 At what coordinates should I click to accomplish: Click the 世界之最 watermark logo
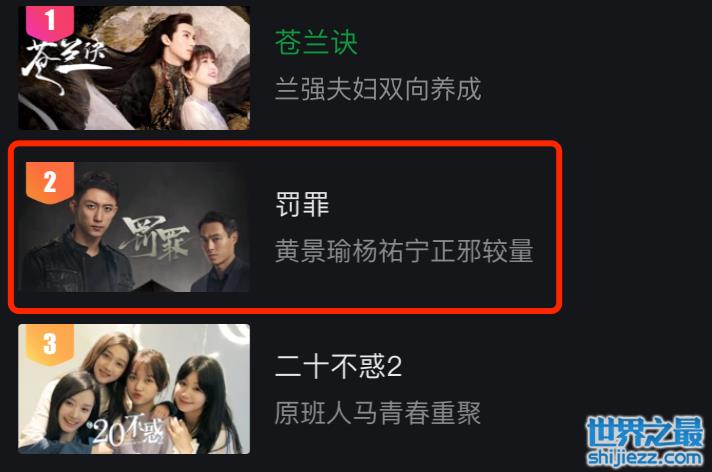[x=645, y=433]
